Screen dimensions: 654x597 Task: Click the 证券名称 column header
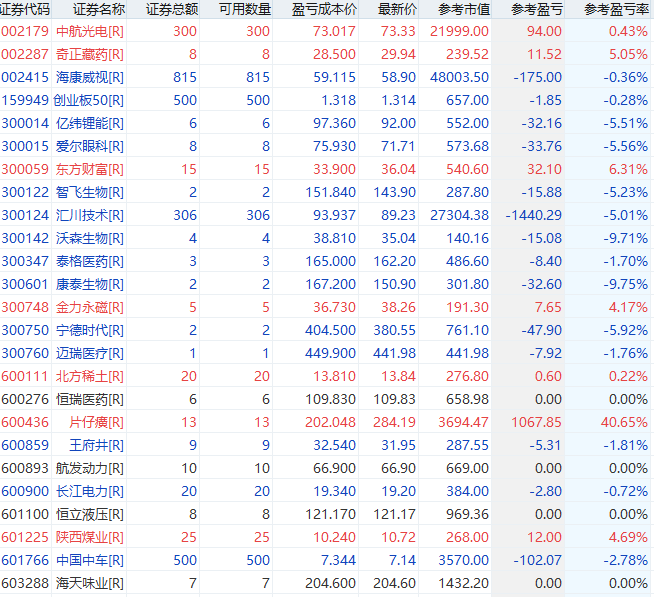[99, 9]
